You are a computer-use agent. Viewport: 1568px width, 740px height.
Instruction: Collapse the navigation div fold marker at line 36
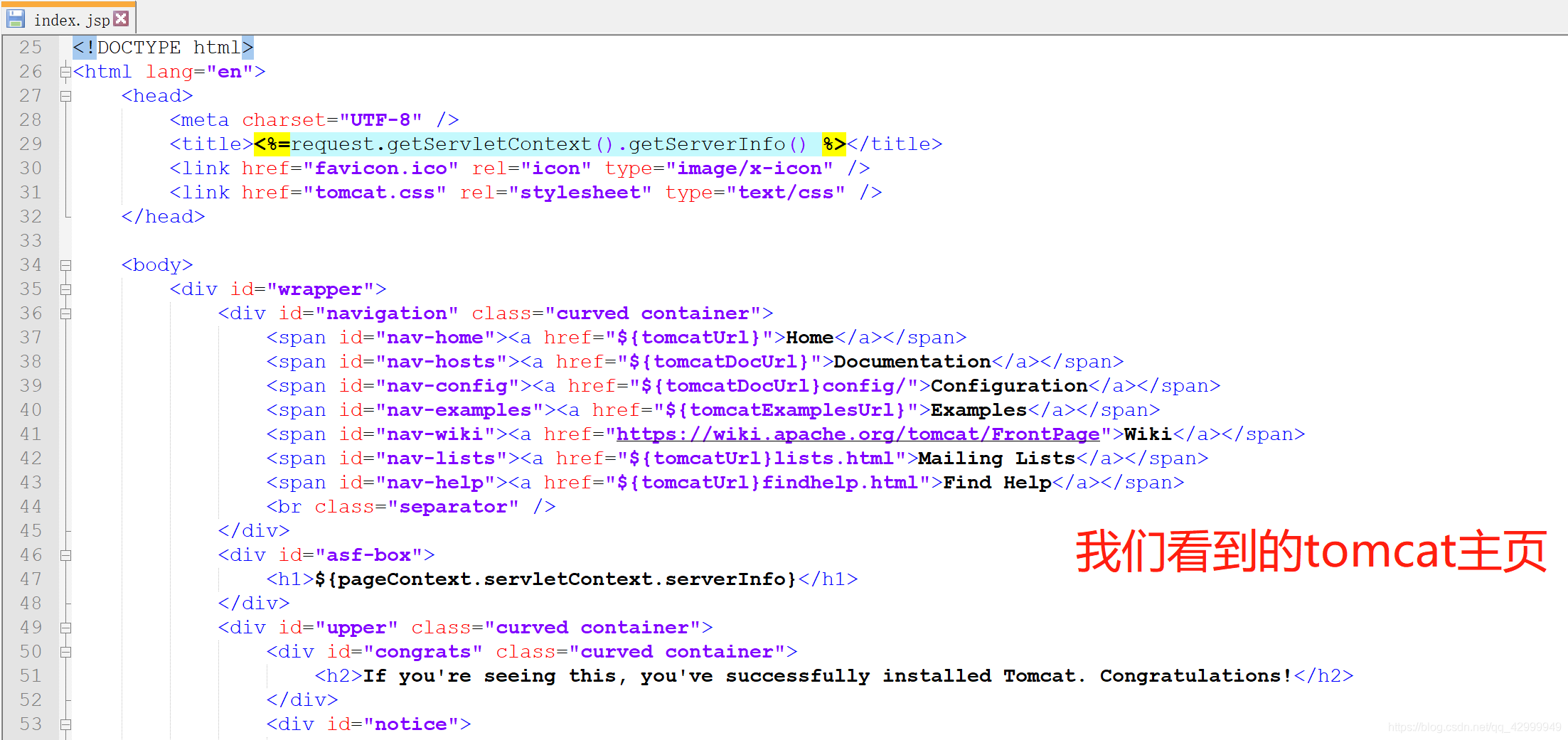tap(65, 313)
